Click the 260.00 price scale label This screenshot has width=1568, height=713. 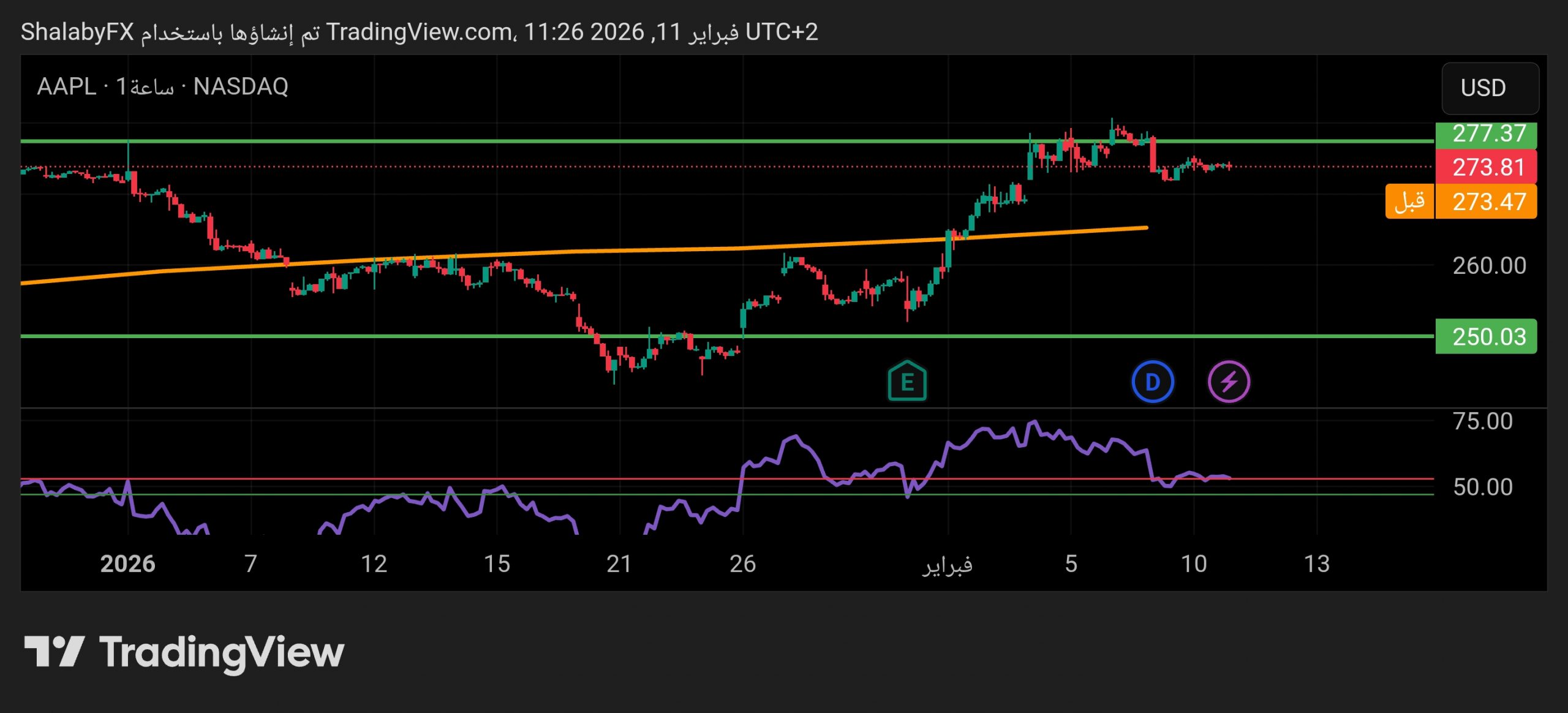tap(1488, 266)
